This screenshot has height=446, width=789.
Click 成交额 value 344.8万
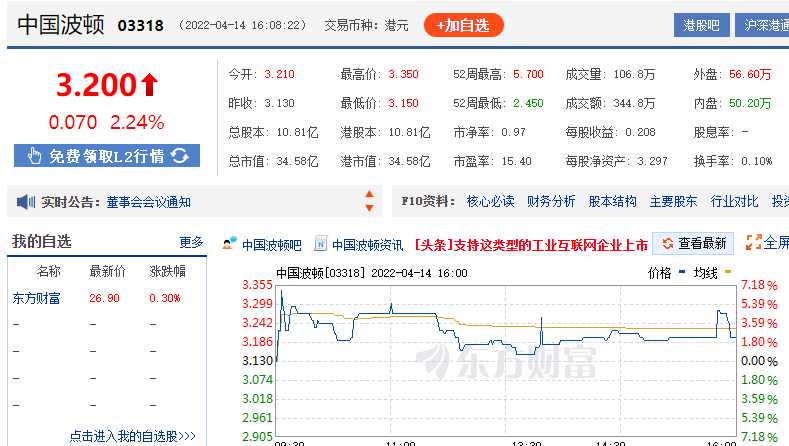(x=635, y=103)
